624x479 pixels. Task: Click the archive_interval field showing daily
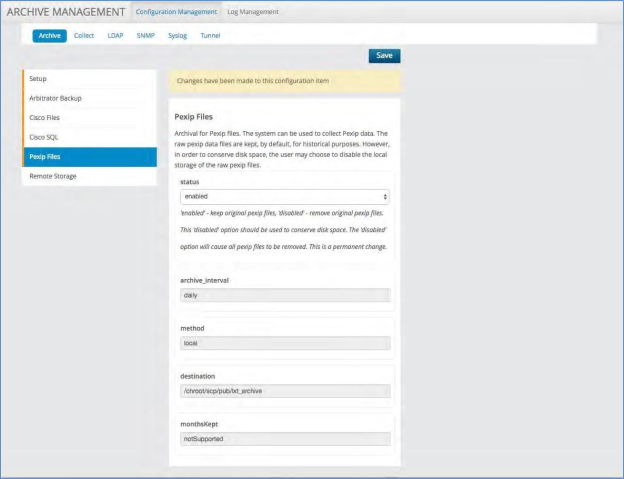click(x=284, y=296)
